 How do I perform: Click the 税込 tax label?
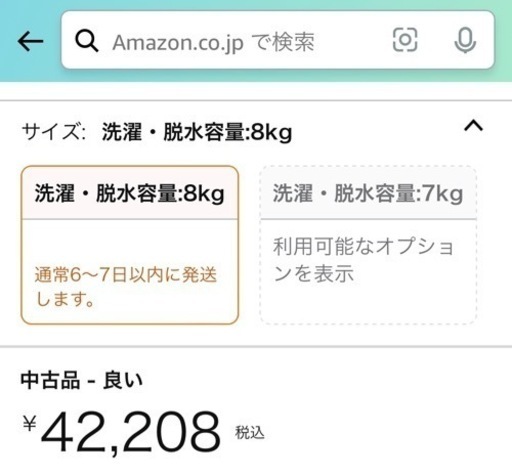(250, 433)
